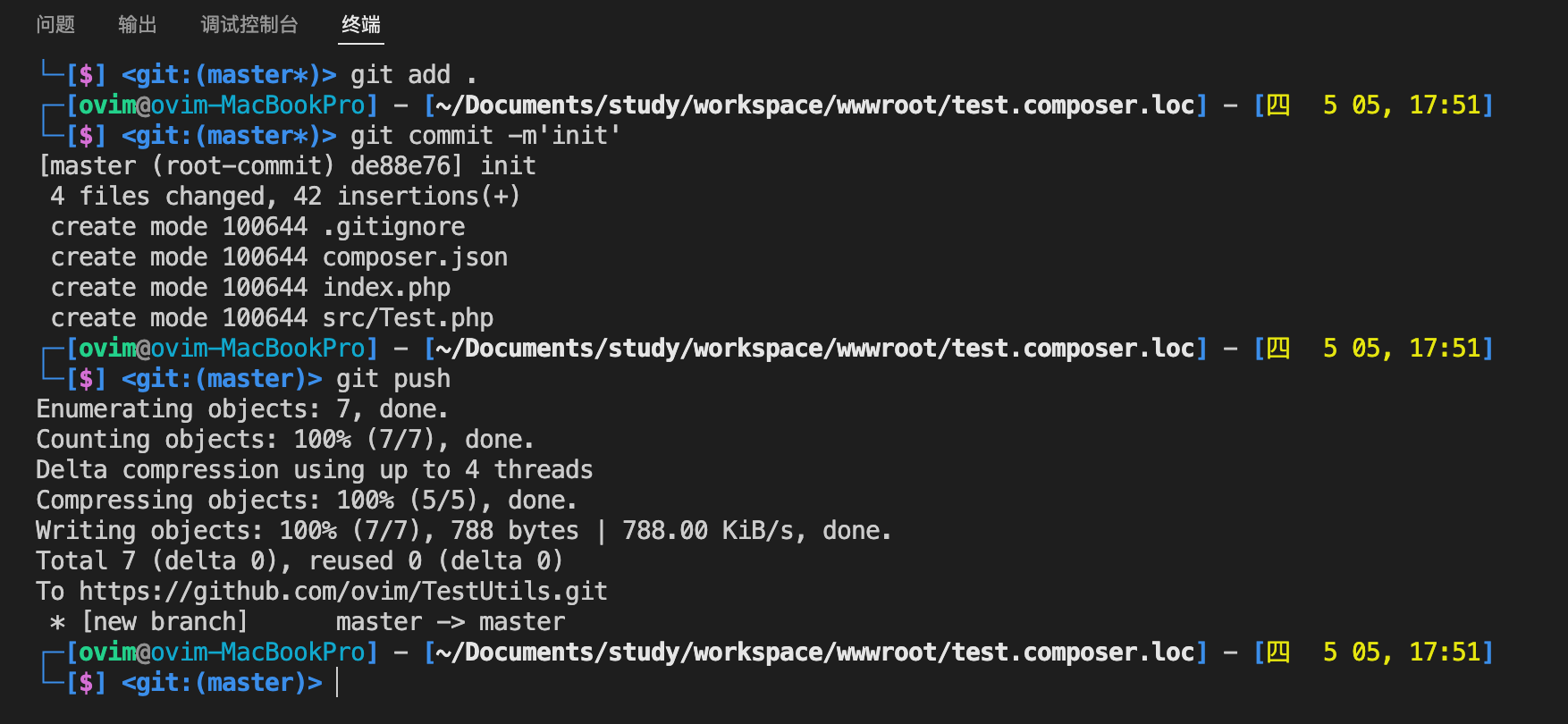This screenshot has height=724, width=1568.
Task: Focus the empty prompt at the terminal cursor
Action: [338, 683]
